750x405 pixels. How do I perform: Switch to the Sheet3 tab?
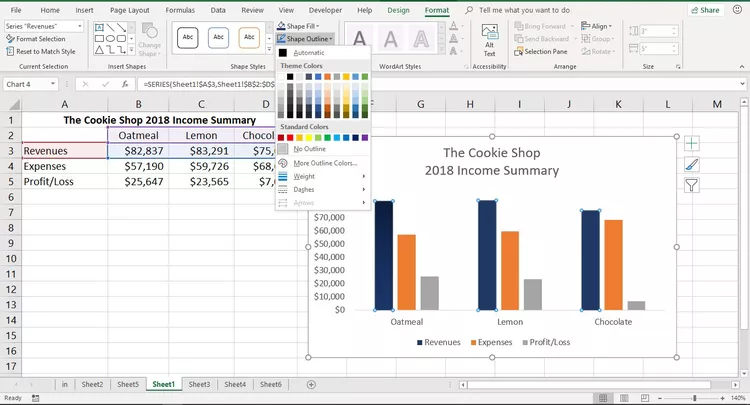coord(199,384)
